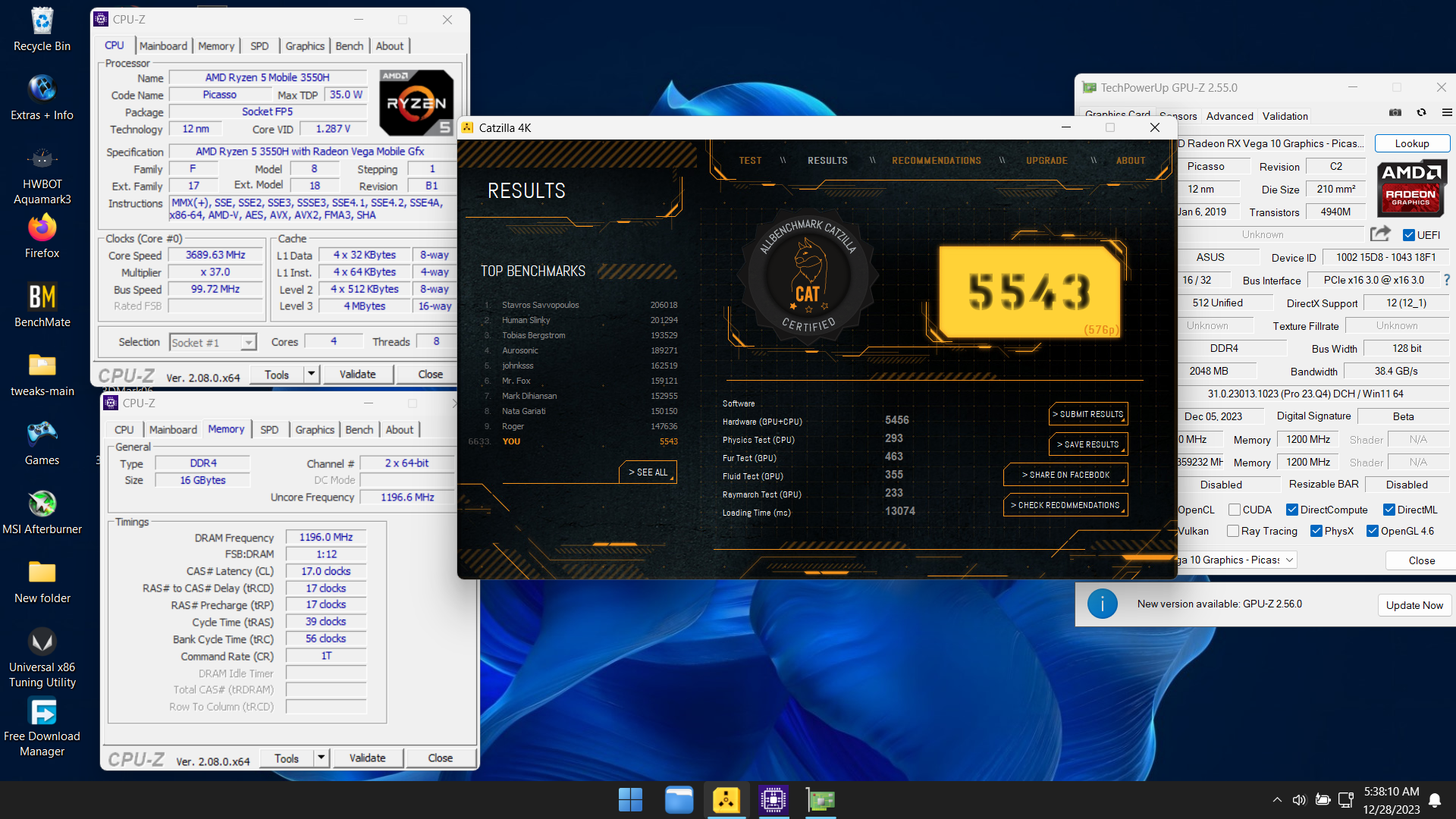Click the taskbar clock and date
1456x819 pixels.
[x=1392, y=800]
